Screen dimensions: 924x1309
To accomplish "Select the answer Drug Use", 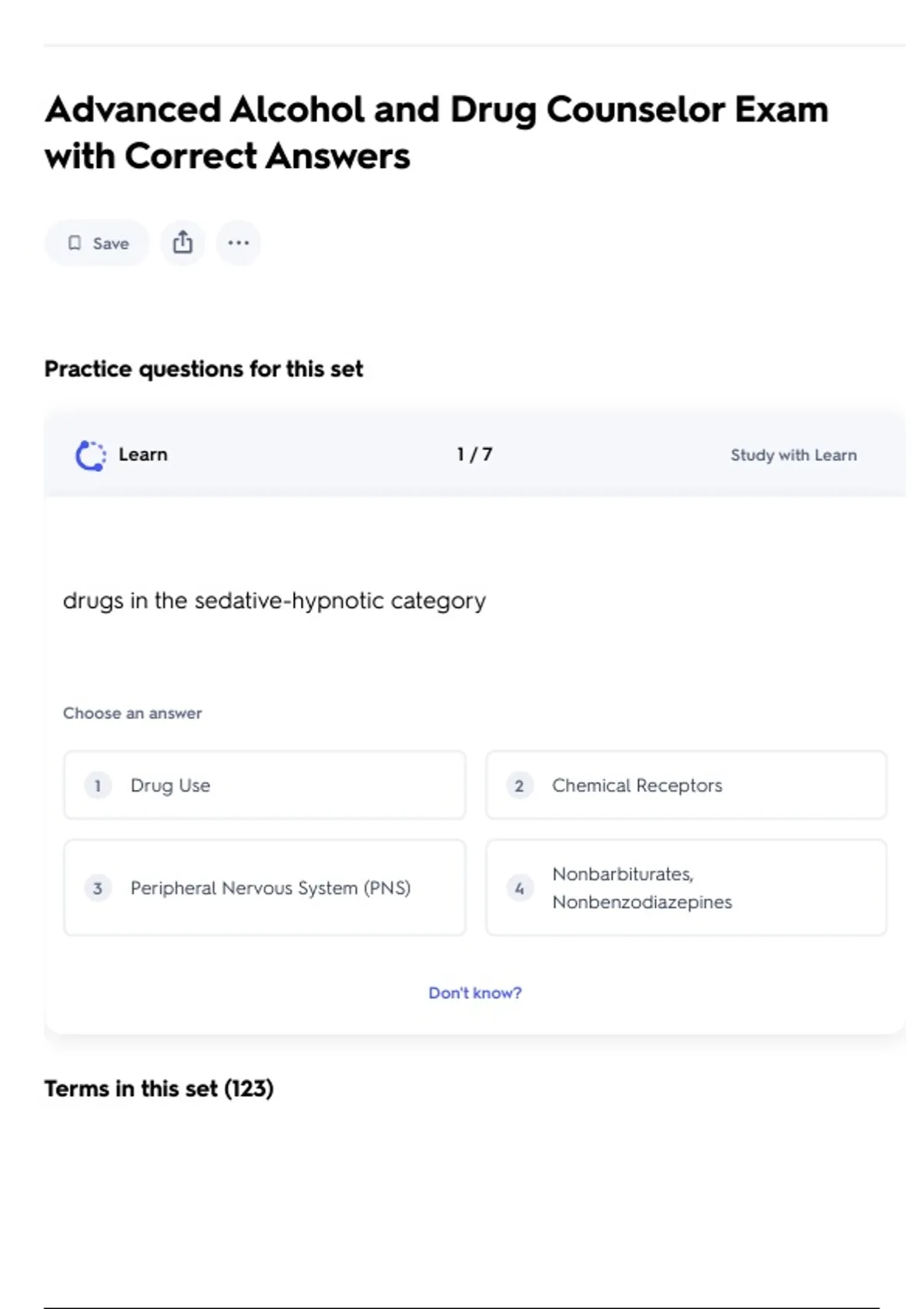I will pyautogui.click(x=170, y=785).
